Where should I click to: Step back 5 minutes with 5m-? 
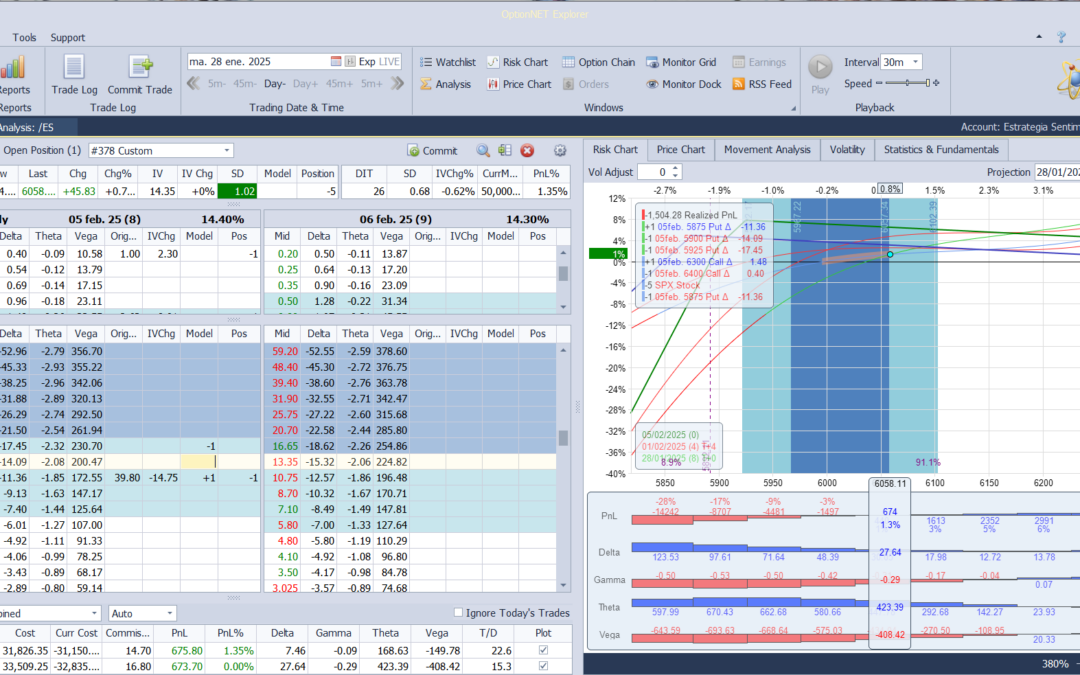pyautogui.click(x=216, y=83)
